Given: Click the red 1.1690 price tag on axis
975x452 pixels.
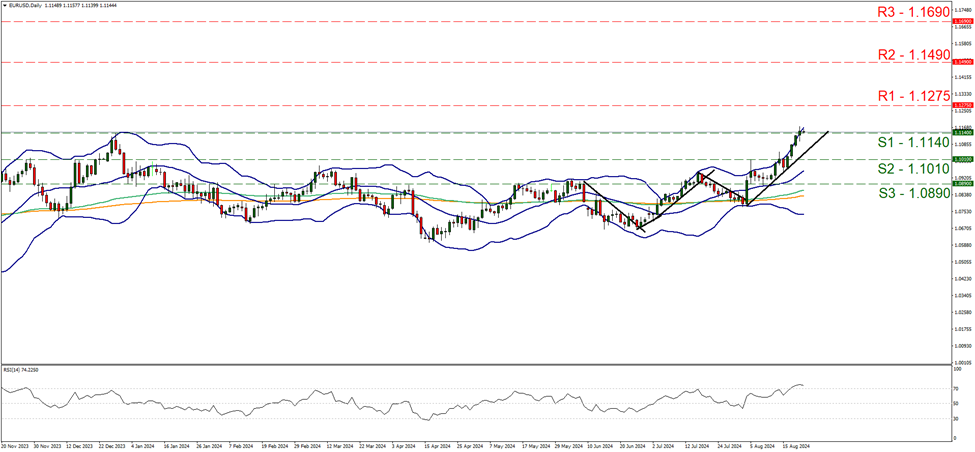Looking at the screenshot, I should click(x=961, y=21).
